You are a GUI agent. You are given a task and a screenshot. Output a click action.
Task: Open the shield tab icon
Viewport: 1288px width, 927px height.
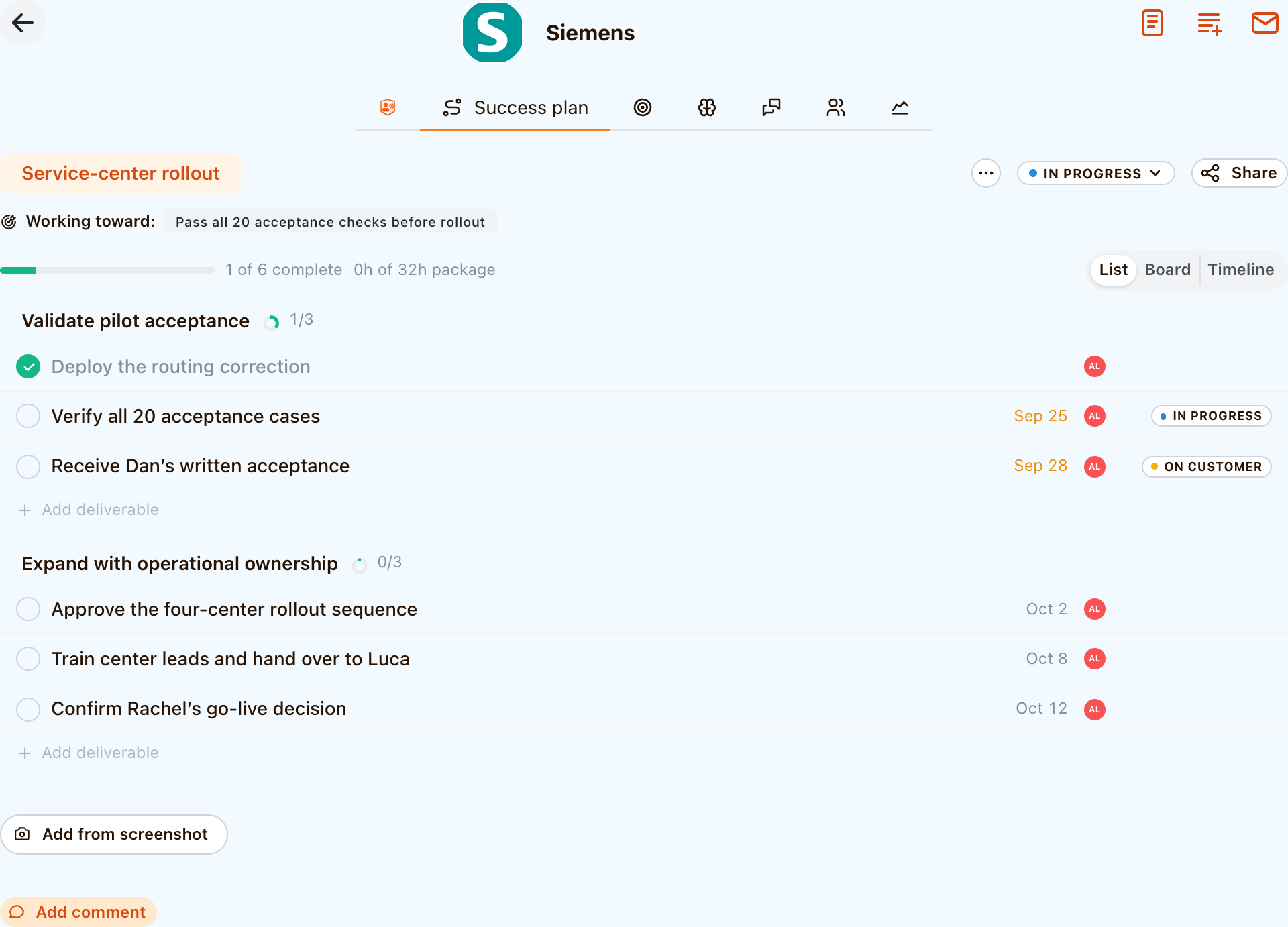[x=388, y=107]
